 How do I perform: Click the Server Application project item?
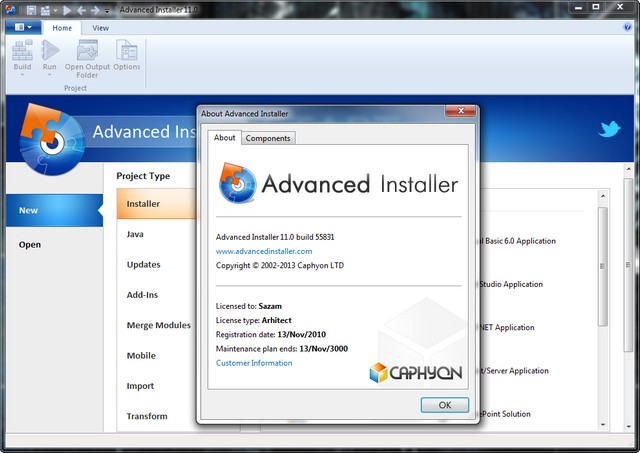coord(514,371)
